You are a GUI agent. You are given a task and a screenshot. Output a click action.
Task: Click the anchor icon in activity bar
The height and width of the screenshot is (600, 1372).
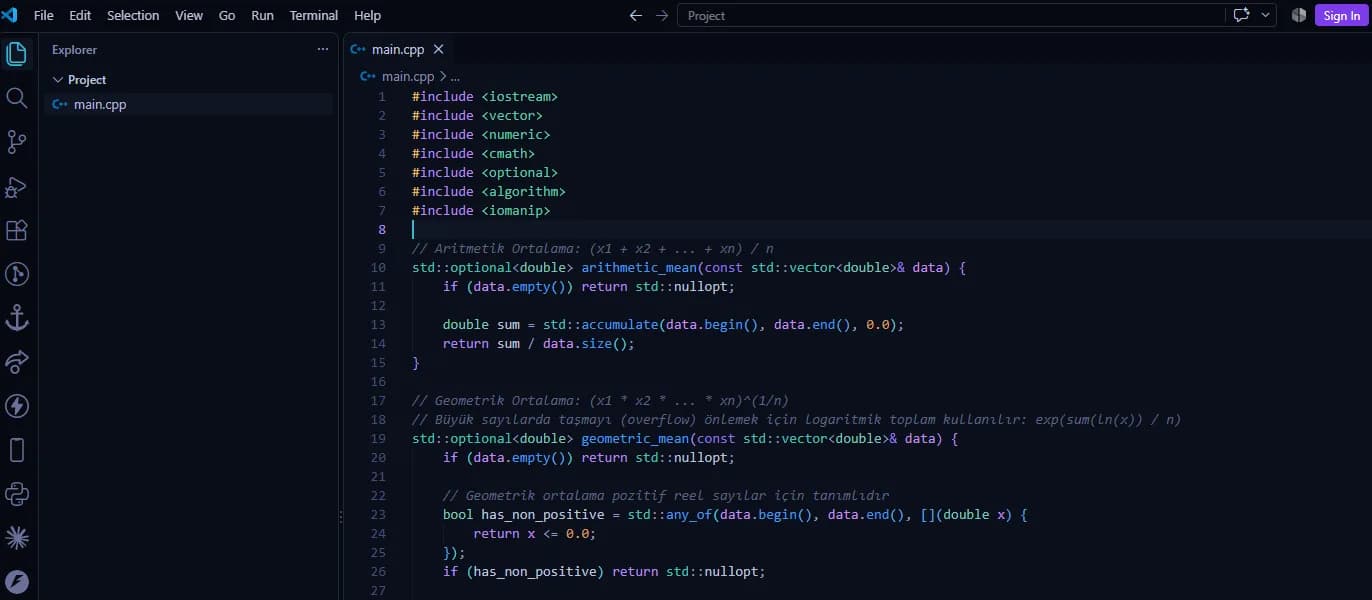pos(17,318)
